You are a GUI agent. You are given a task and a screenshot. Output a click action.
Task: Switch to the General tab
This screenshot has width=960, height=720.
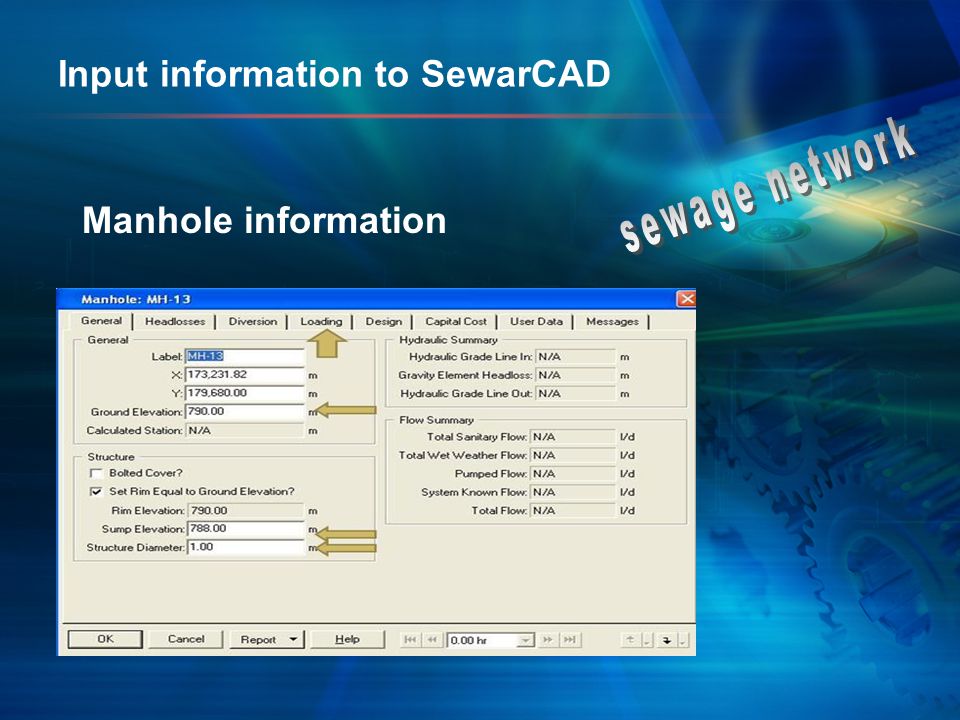[101, 320]
